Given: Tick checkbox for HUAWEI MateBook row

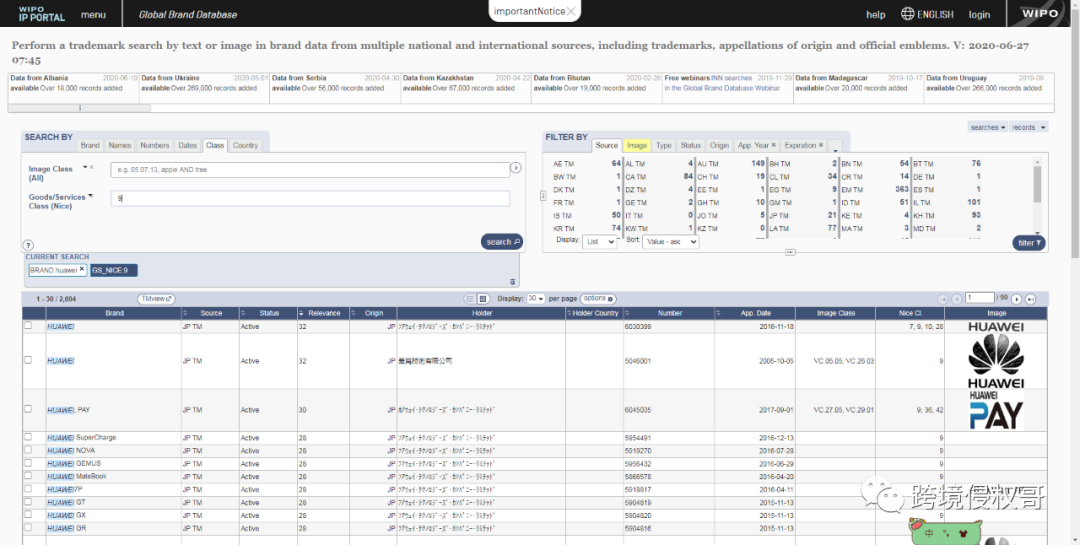Looking at the screenshot, I should pyautogui.click(x=28, y=475).
